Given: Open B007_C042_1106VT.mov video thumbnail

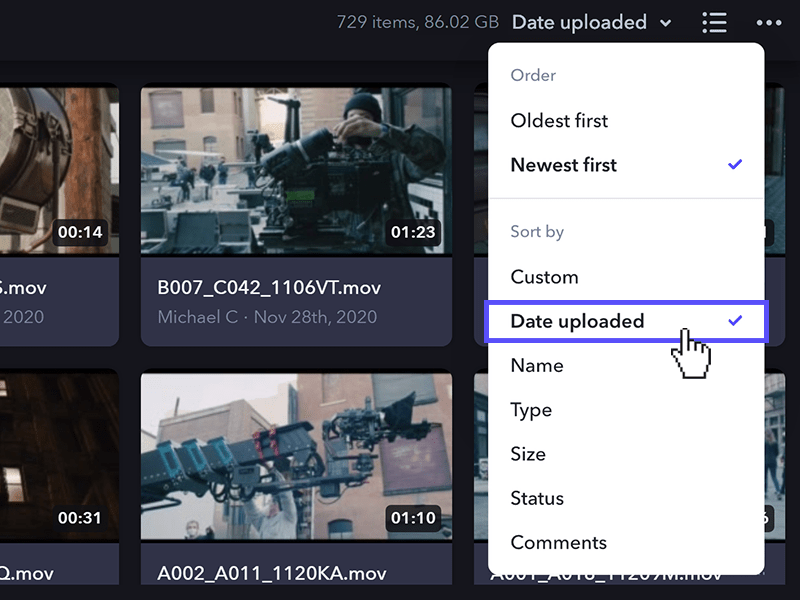Looking at the screenshot, I should coord(296,170).
